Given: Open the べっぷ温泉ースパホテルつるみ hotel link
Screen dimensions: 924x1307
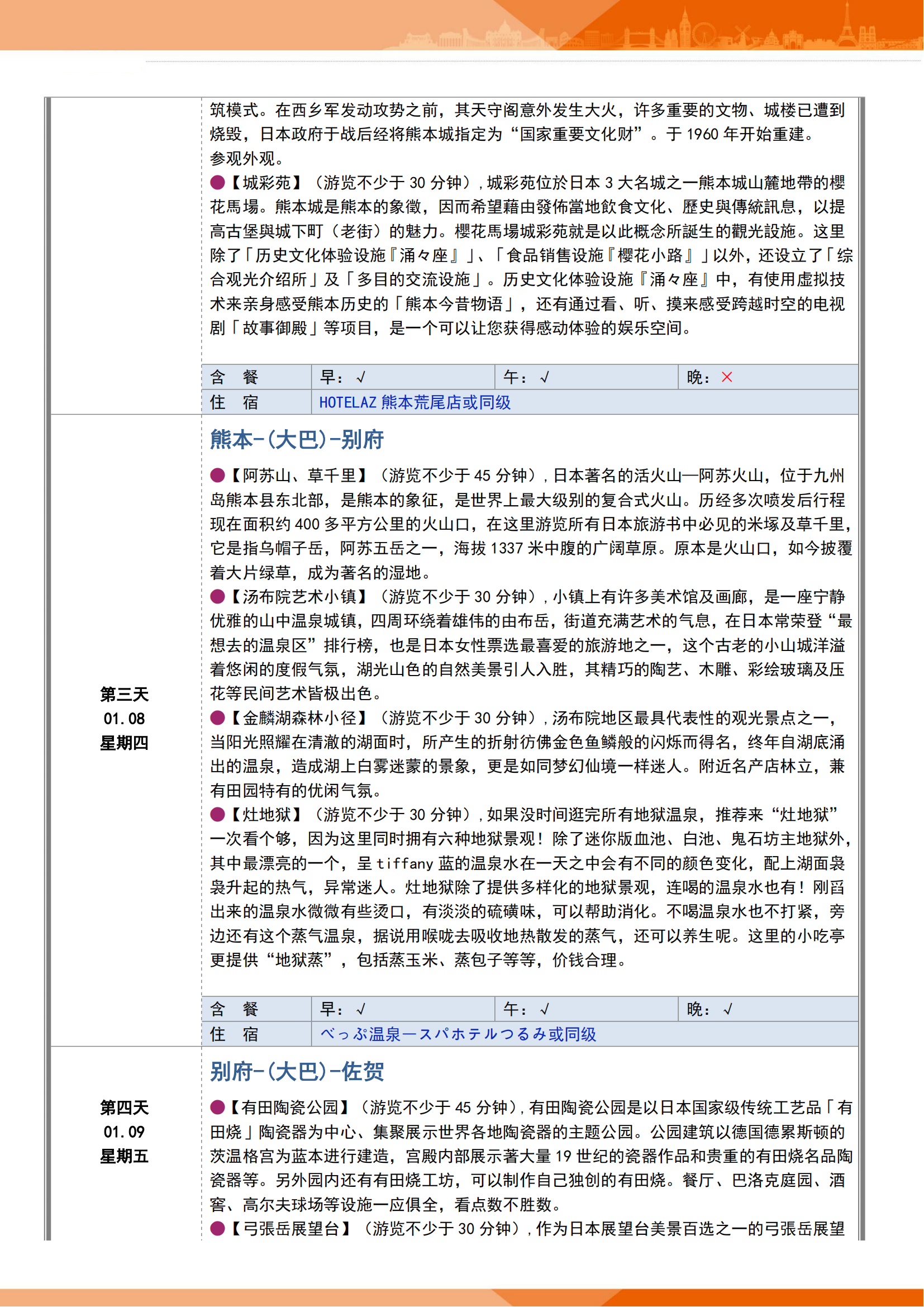Looking at the screenshot, I should click(x=458, y=1034).
